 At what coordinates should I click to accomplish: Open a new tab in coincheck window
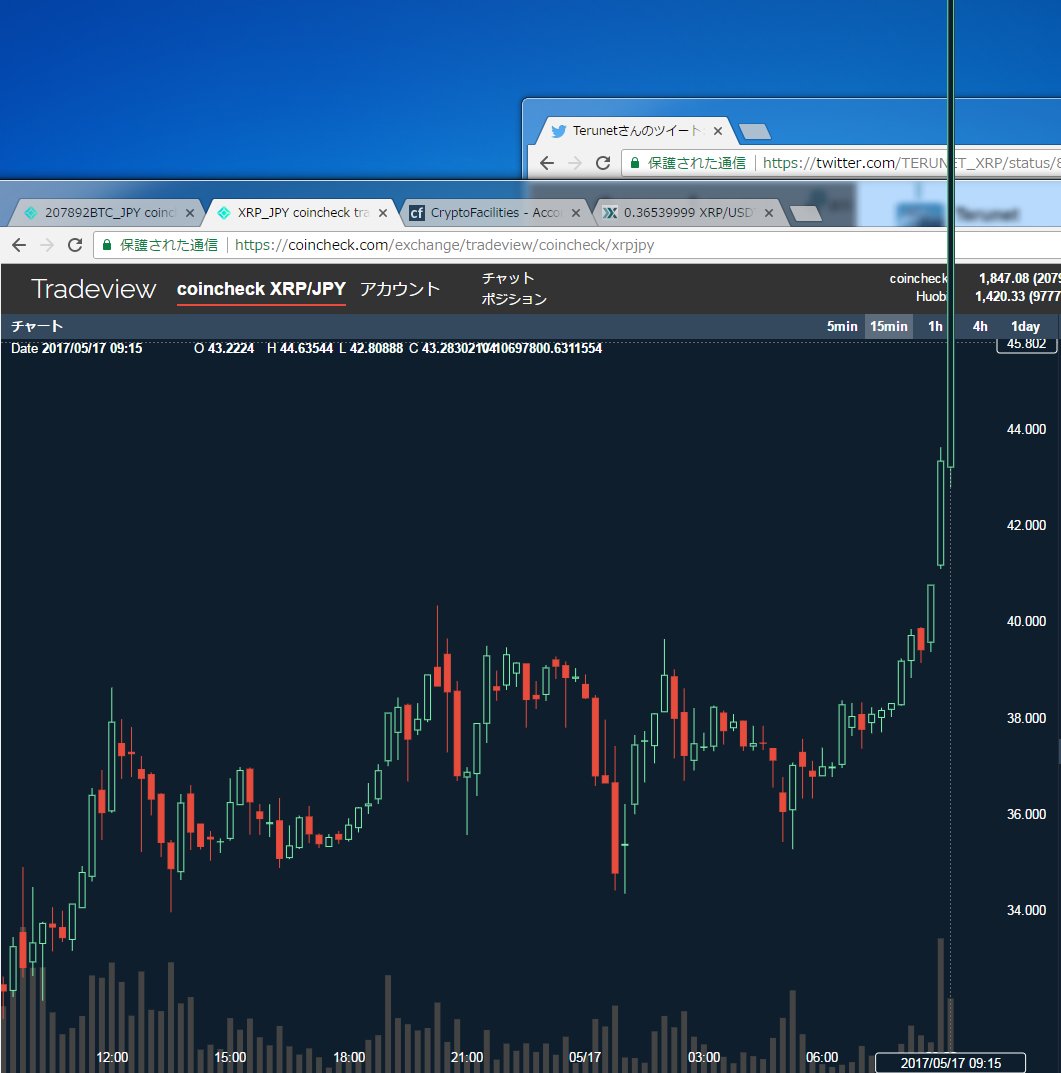pyautogui.click(x=806, y=214)
